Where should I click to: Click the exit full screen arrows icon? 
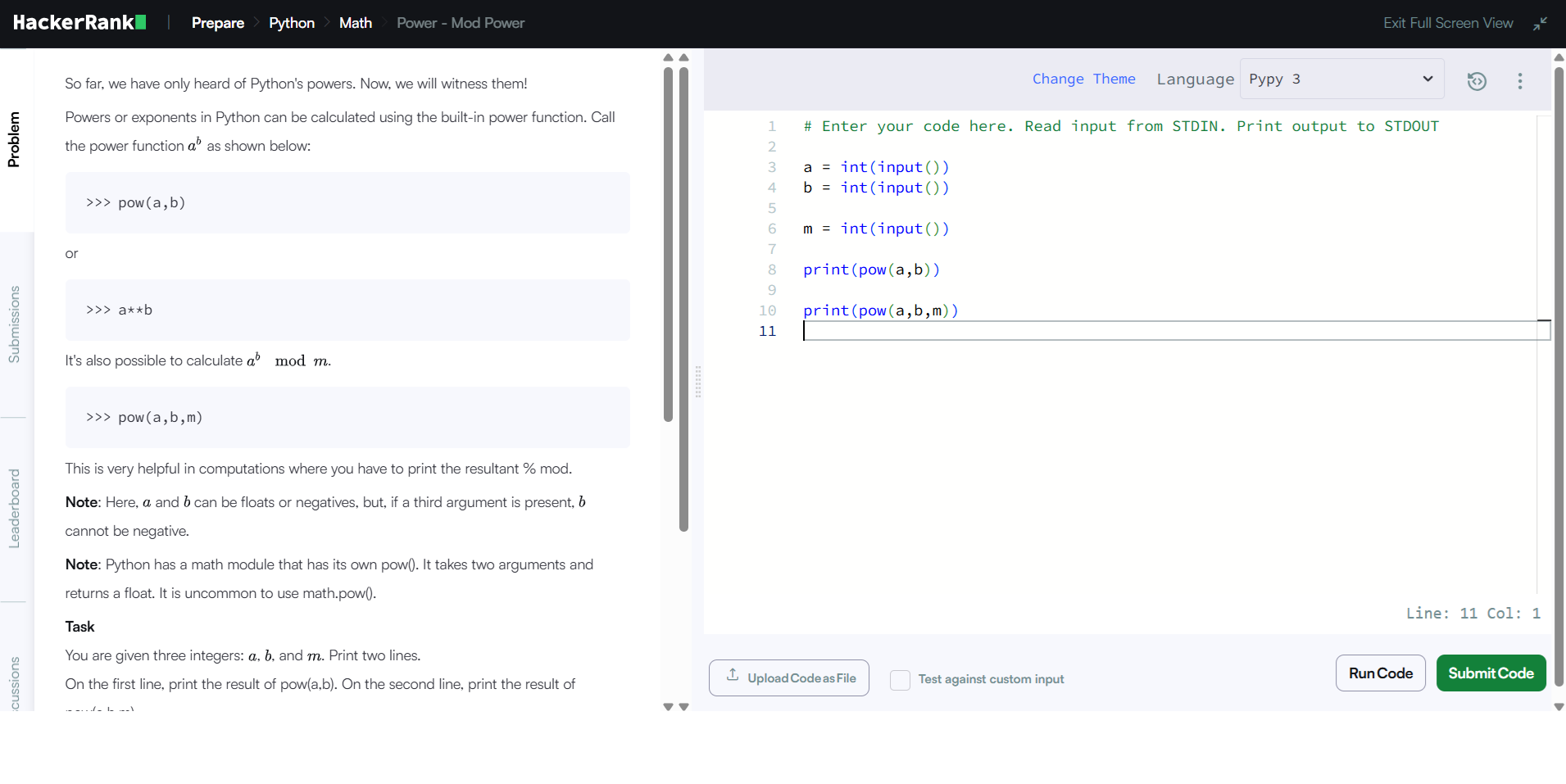1541,23
